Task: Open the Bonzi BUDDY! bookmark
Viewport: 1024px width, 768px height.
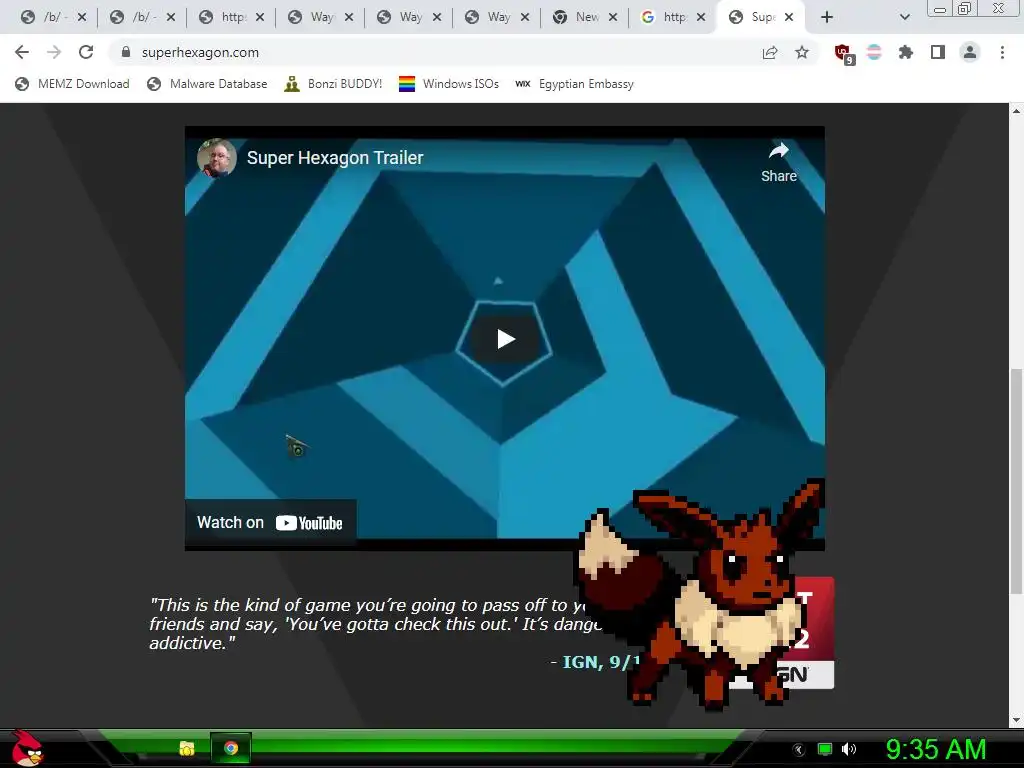Action: [x=334, y=84]
